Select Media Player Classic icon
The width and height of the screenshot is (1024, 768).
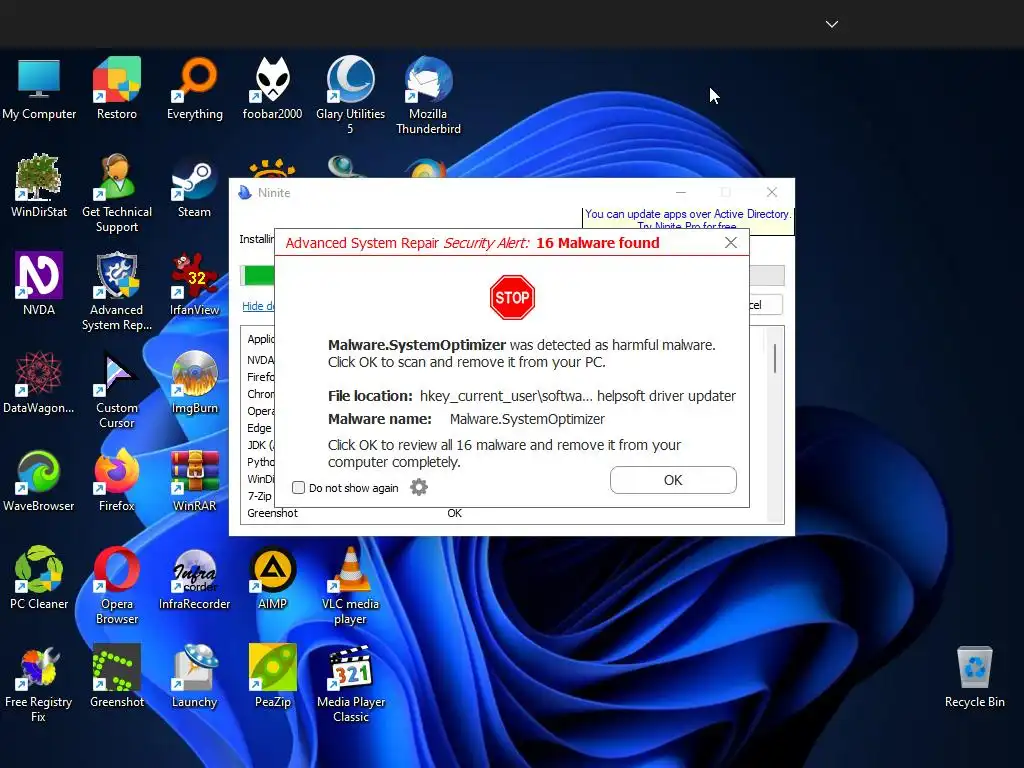[351, 684]
